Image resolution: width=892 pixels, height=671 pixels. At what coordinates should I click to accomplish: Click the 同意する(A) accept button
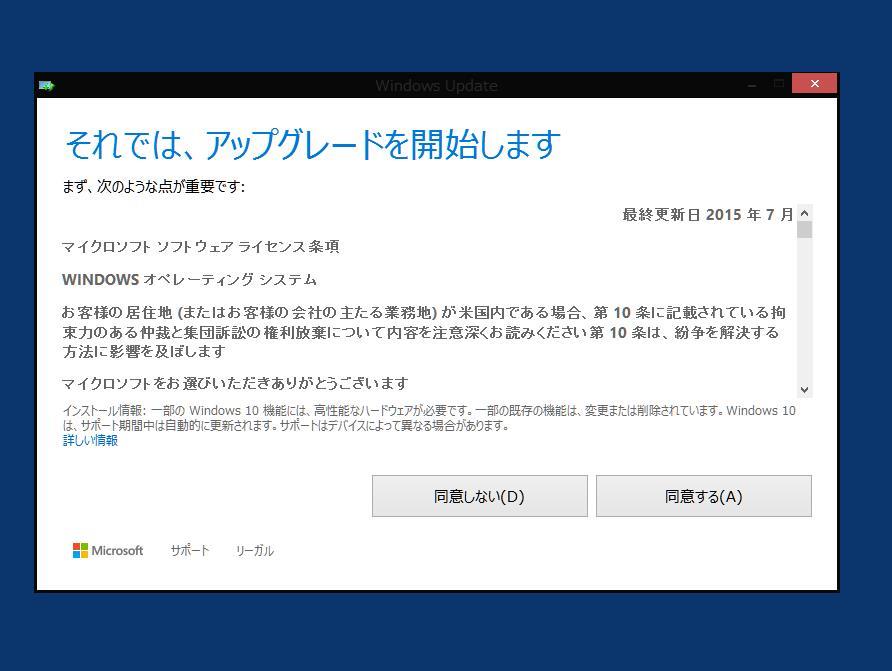tap(704, 496)
